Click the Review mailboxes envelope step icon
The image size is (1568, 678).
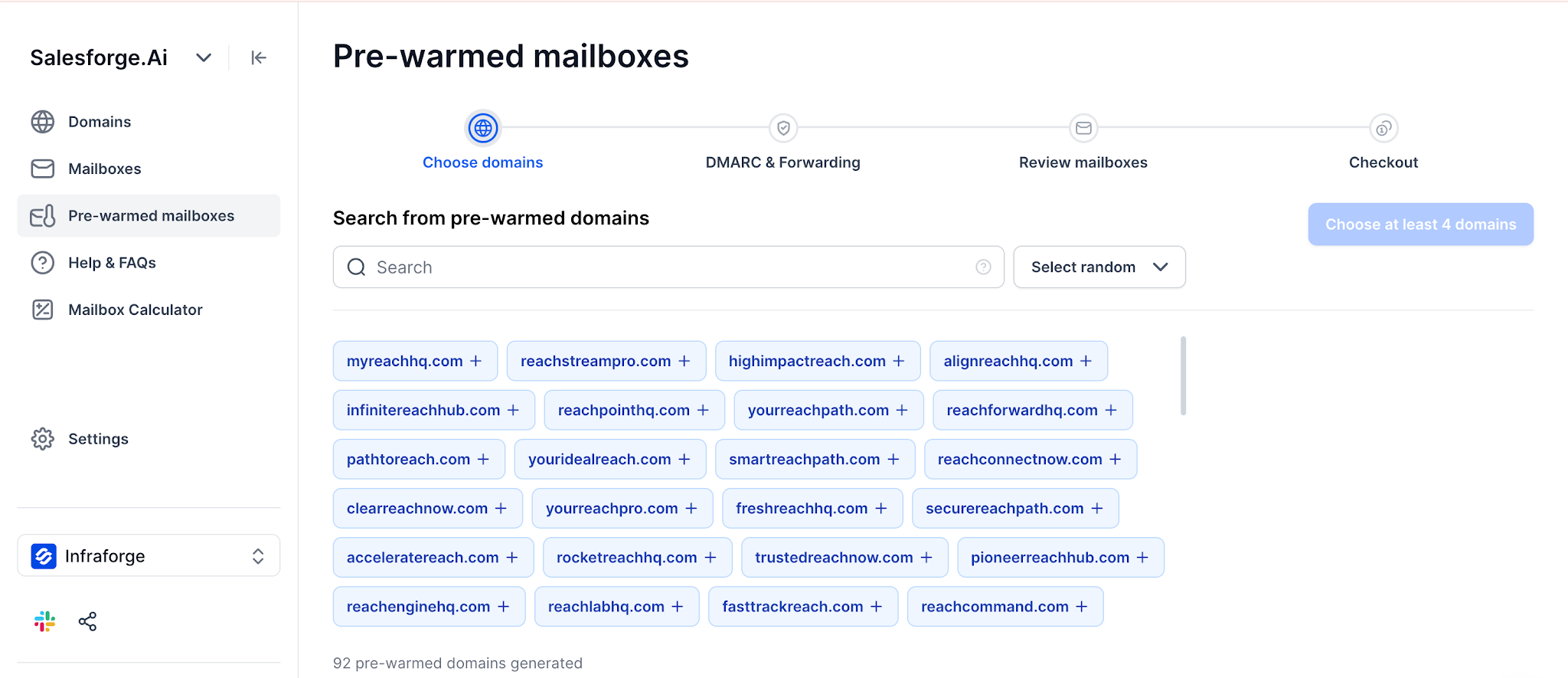1083,128
